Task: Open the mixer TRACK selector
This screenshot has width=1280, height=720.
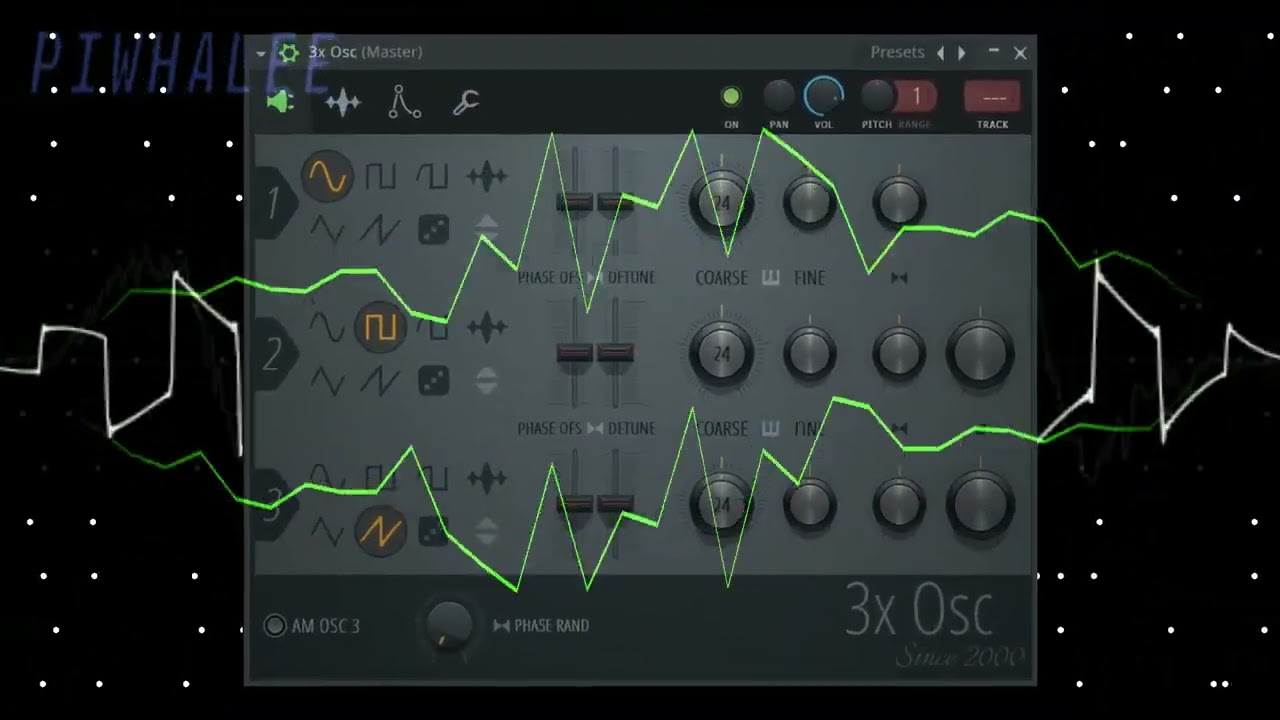Action: coord(993,97)
